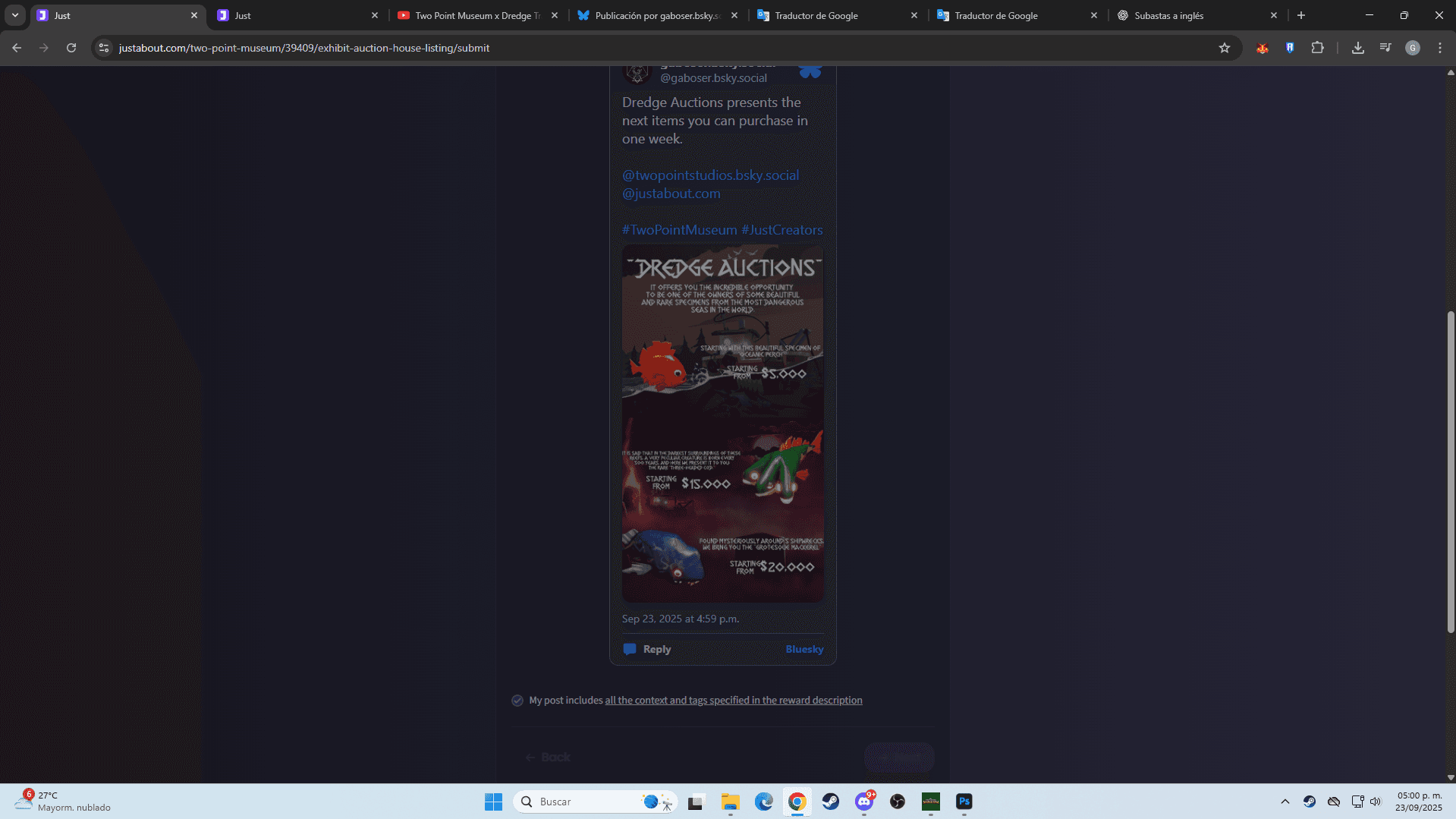This screenshot has width=1456, height=819.
Task: Open the @twopointstudios.bsky.social mention link
Action: (710, 175)
